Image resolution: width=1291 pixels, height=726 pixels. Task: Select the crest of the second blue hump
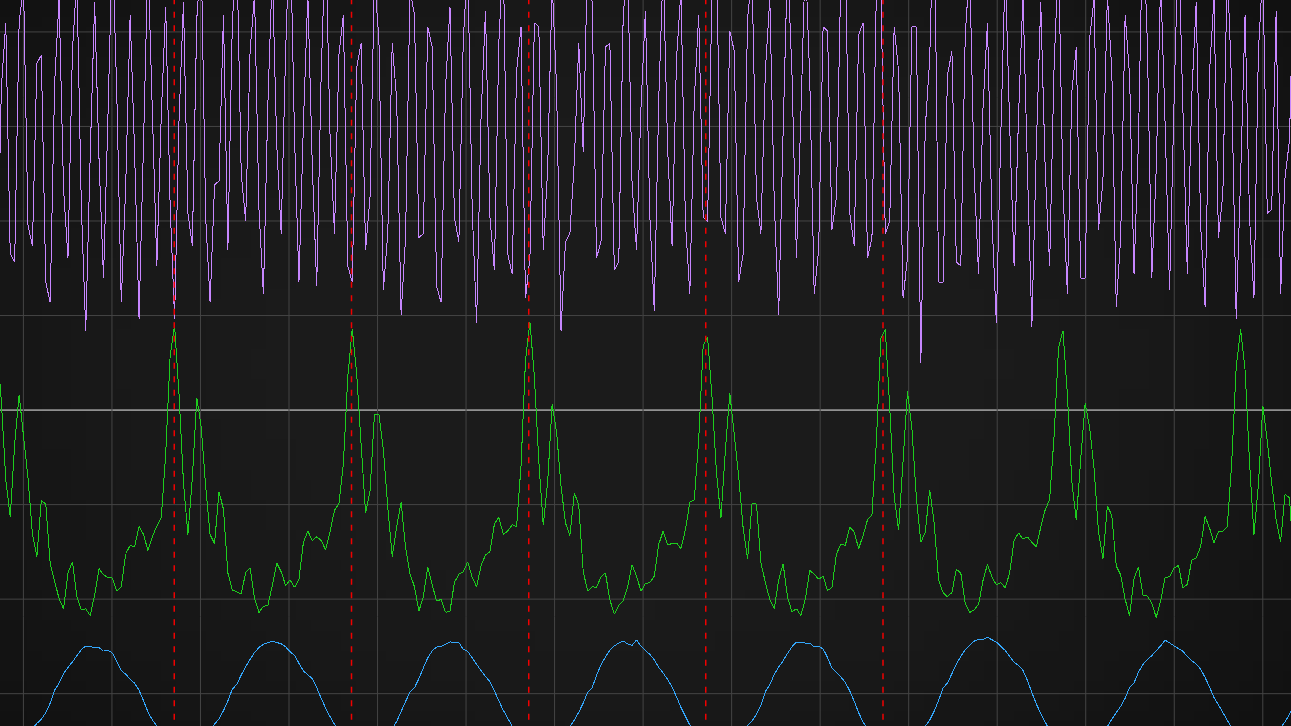tap(272, 642)
